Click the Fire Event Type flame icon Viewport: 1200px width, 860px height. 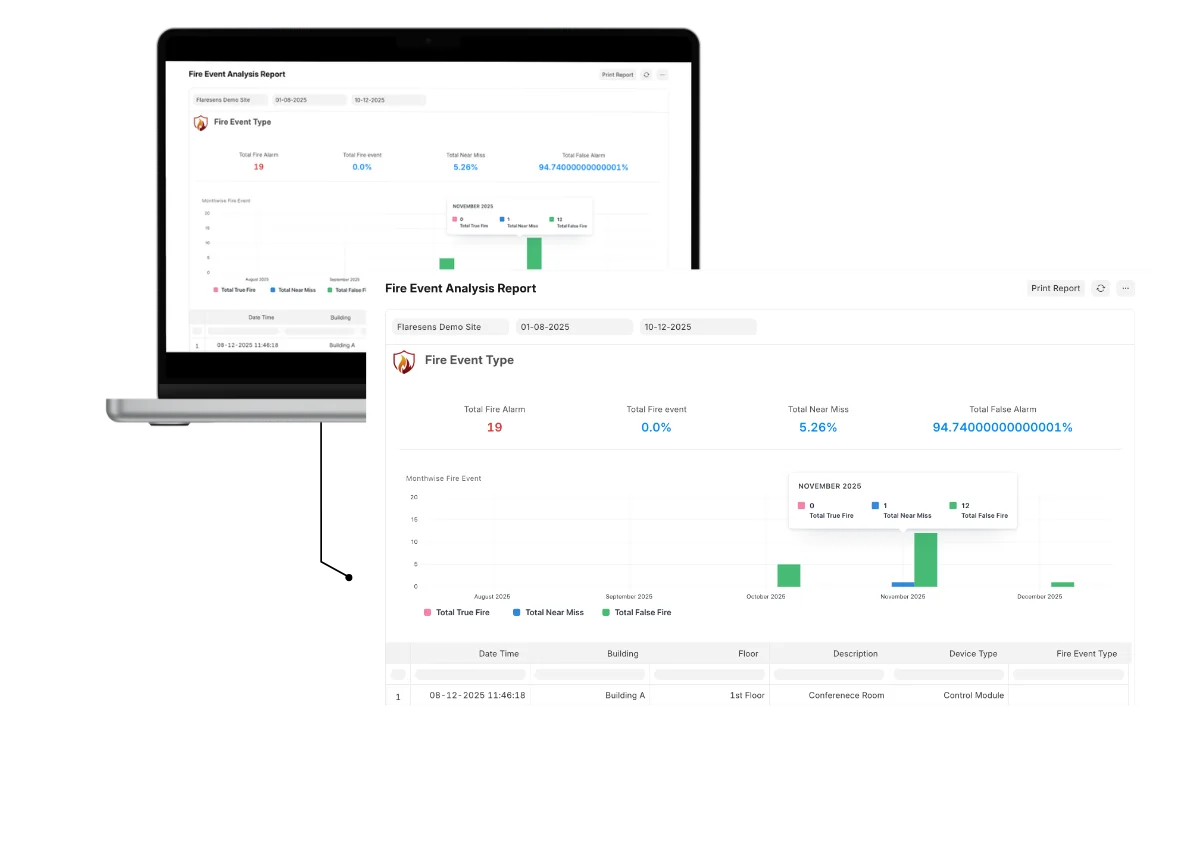pyautogui.click(x=404, y=361)
